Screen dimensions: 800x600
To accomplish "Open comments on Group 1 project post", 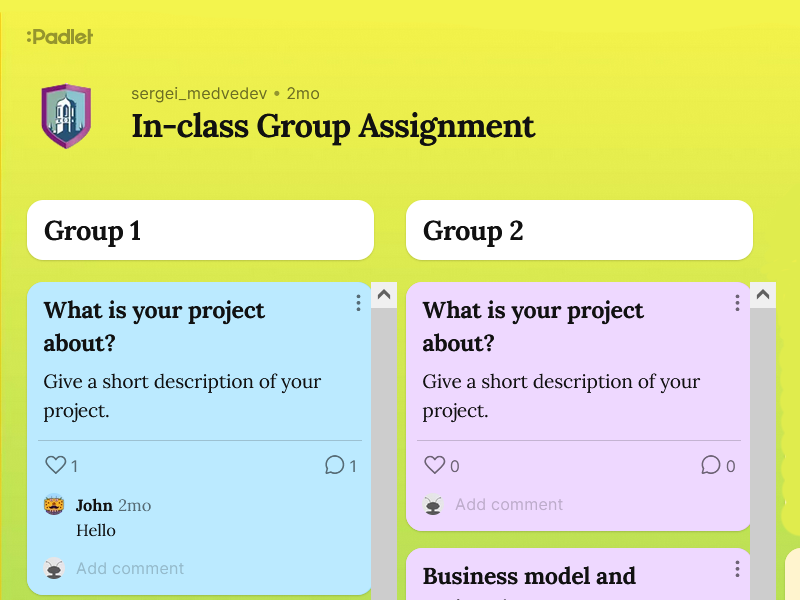I will (x=335, y=465).
